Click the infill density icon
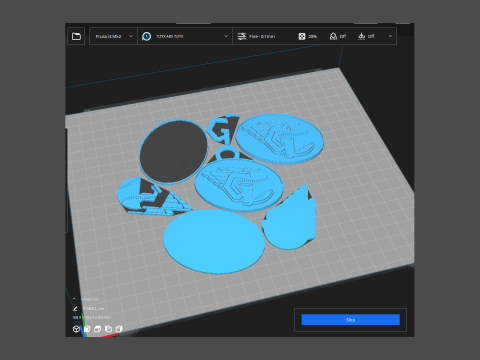 click(302, 36)
